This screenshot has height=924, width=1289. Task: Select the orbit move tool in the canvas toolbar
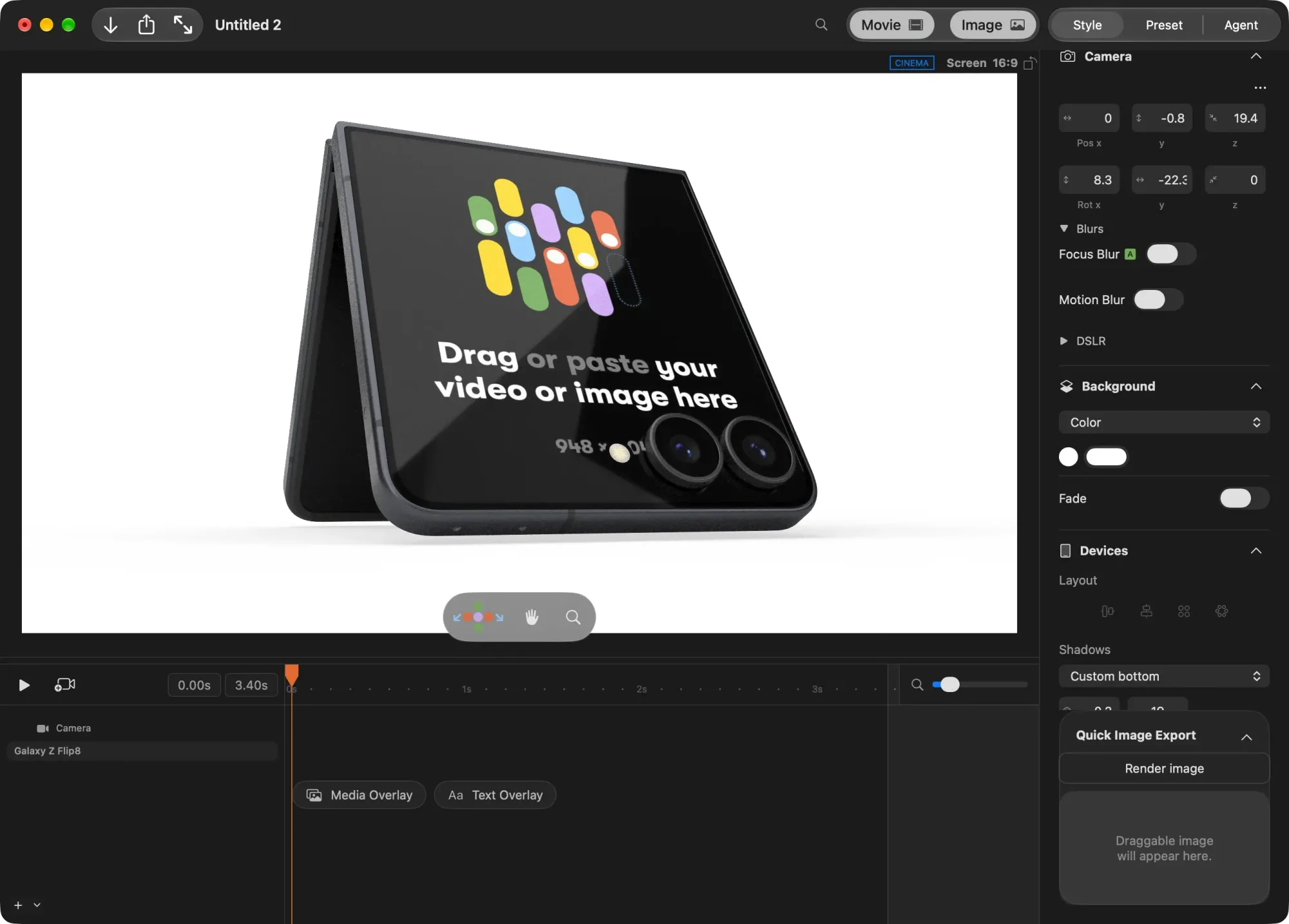point(478,617)
